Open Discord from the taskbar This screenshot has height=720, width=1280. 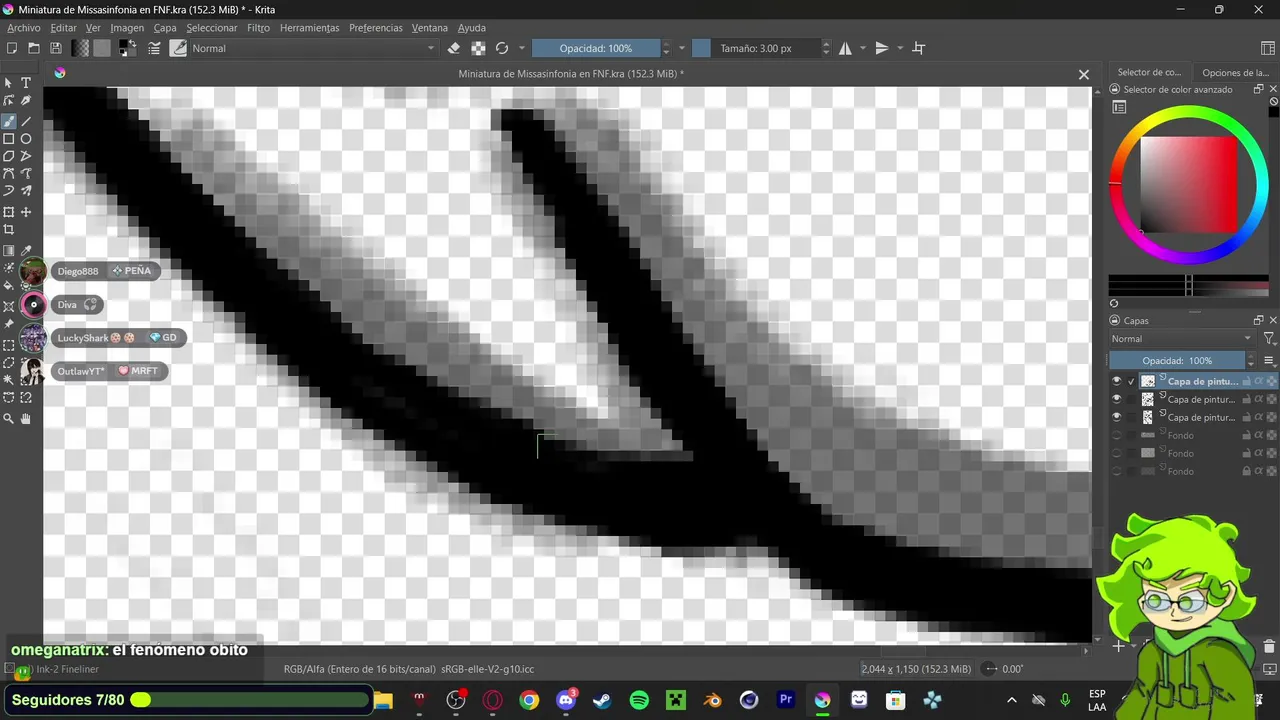tap(566, 700)
